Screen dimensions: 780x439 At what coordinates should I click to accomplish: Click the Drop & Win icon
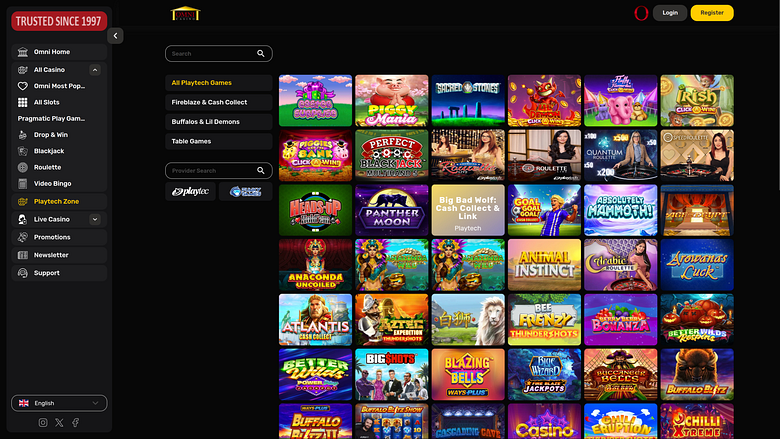[22, 135]
